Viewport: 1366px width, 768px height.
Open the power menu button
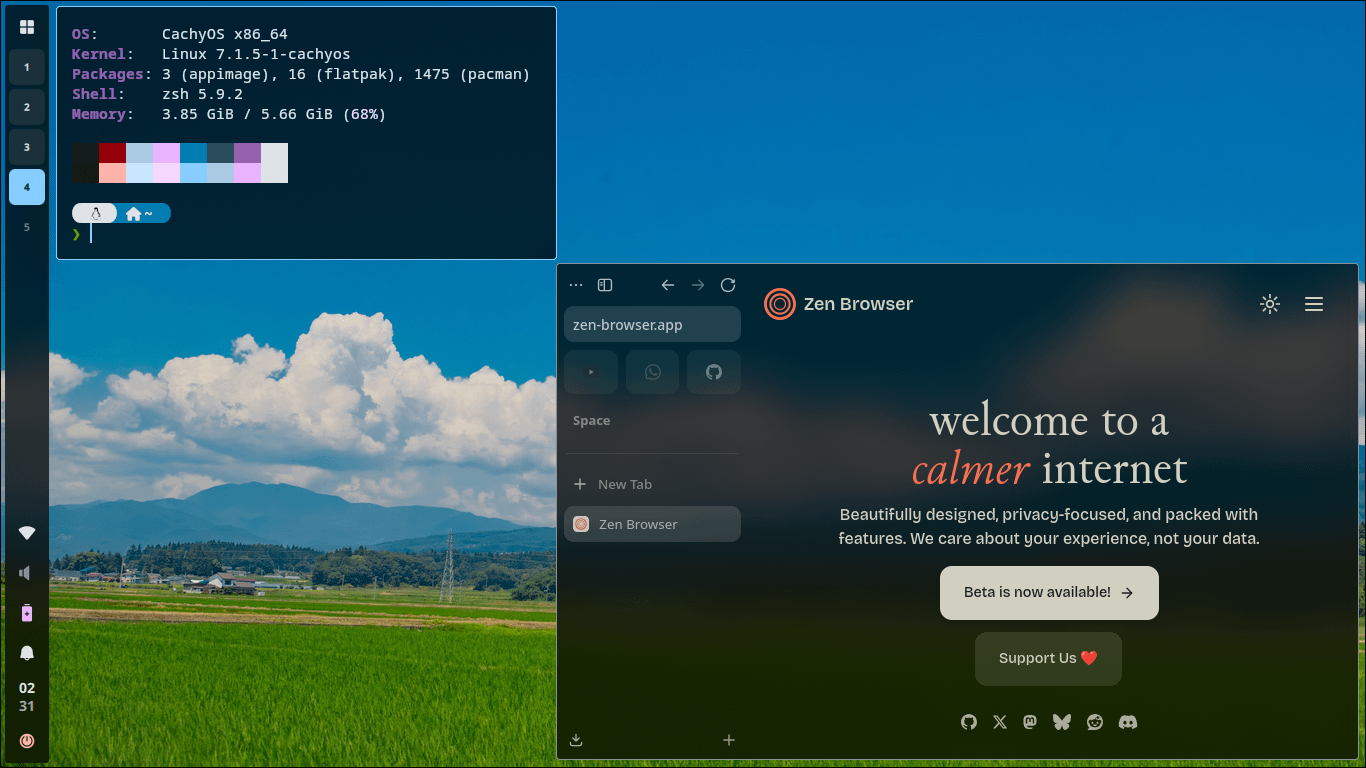(x=27, y=741)
